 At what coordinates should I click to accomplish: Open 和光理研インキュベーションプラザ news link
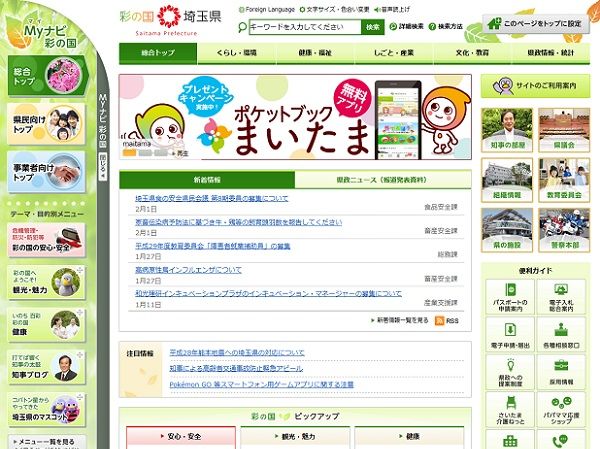pyautogui.click(x=268, y=293)
